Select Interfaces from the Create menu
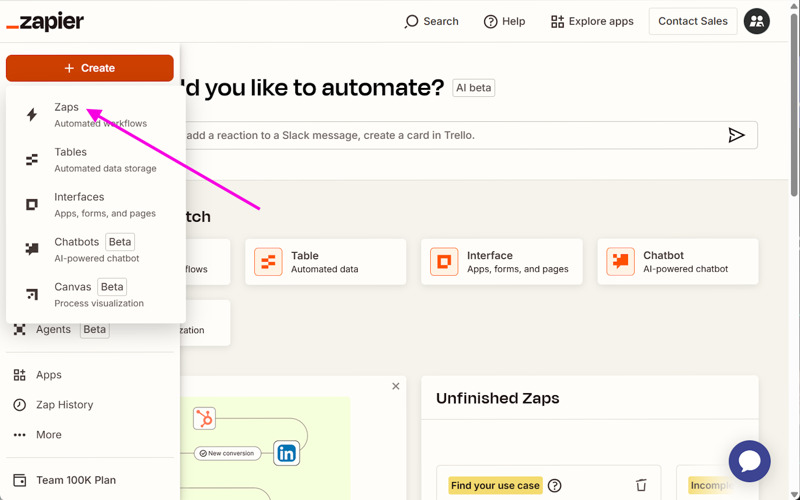 coord(96,205)
